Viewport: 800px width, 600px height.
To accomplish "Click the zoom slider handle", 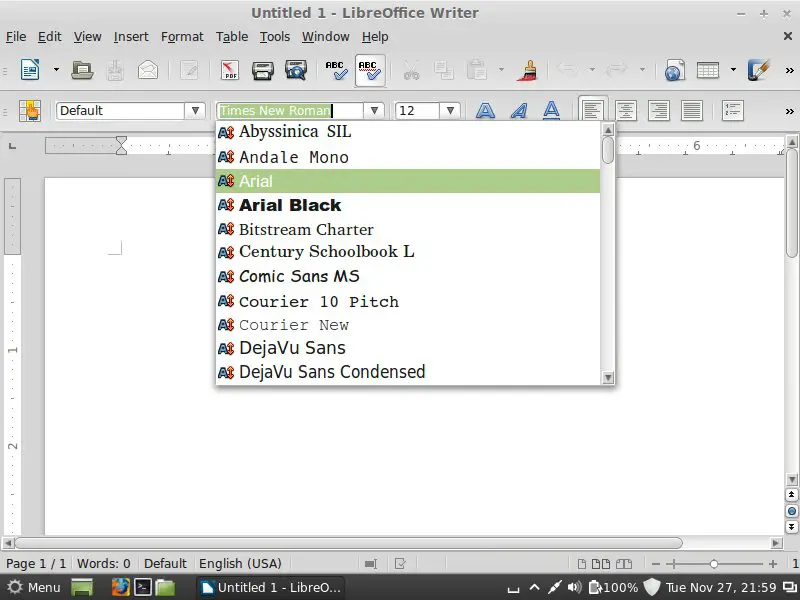I will click(713, 564).
